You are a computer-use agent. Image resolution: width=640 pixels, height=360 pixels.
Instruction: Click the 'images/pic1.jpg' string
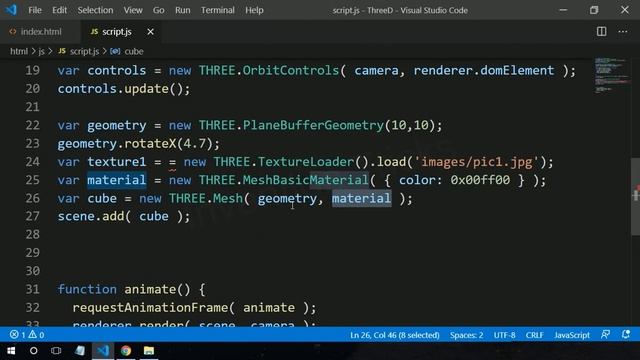coord(477,162)
